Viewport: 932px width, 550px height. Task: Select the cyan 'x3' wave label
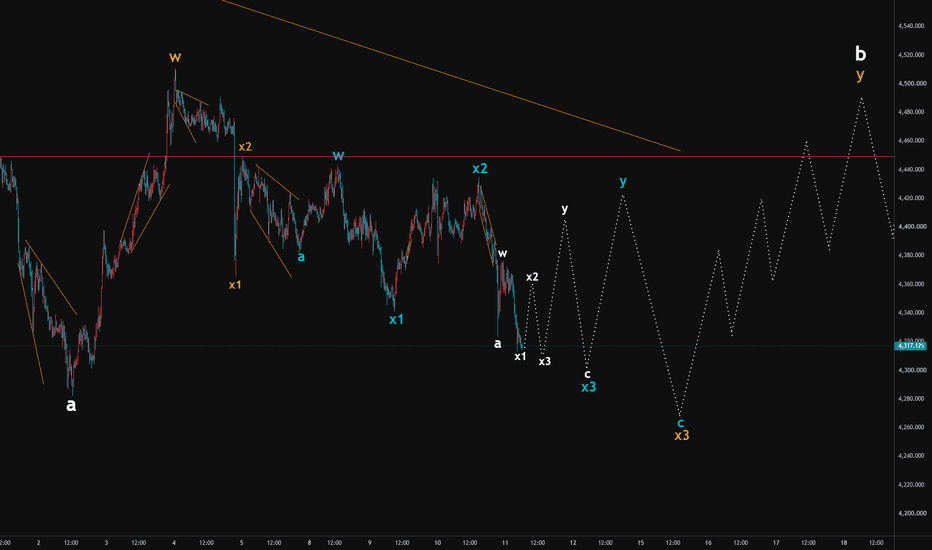[588, 387]
